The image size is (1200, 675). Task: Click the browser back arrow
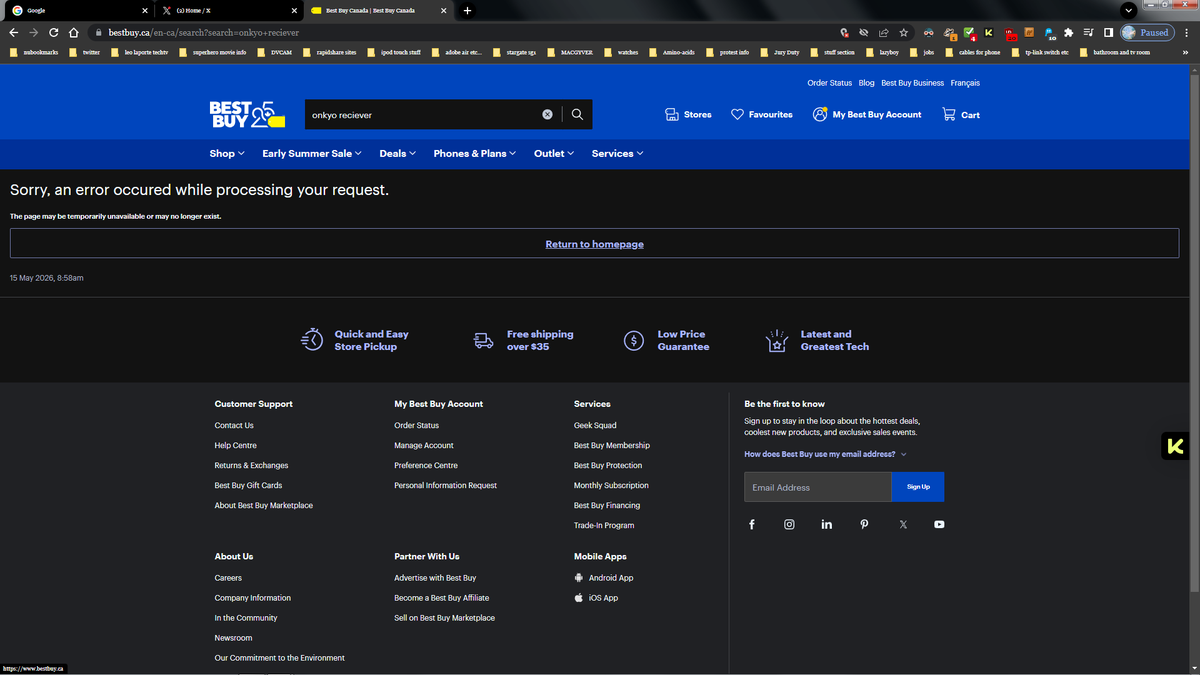pyautogui.click(x=13, y=32)
